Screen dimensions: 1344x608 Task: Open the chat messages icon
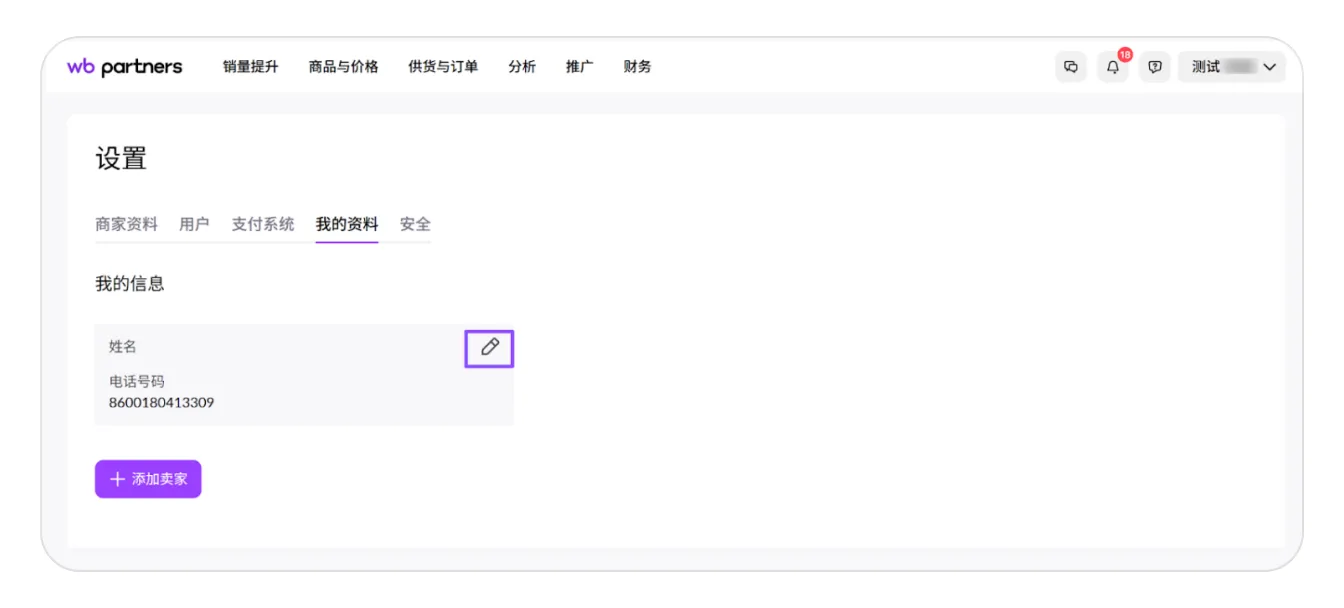[1071, 67]
